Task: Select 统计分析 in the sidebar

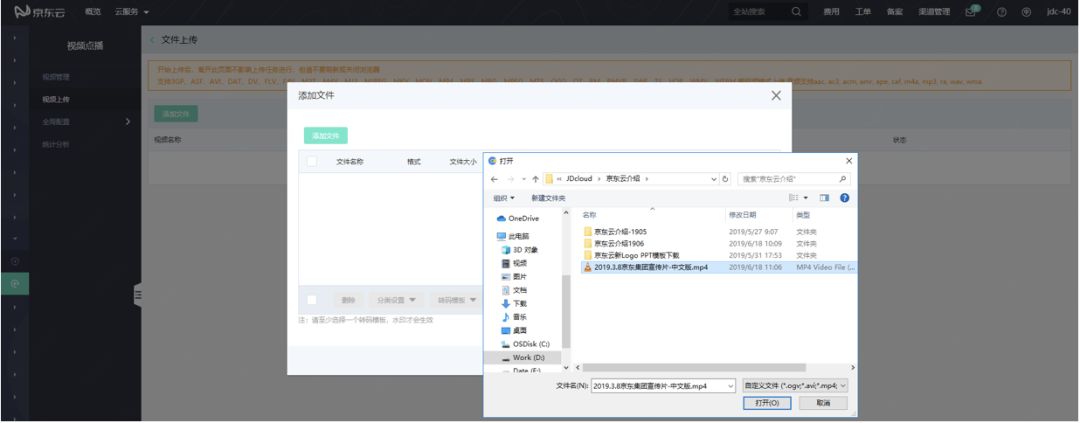Action: pyautogui.click(x=56, y=145)
